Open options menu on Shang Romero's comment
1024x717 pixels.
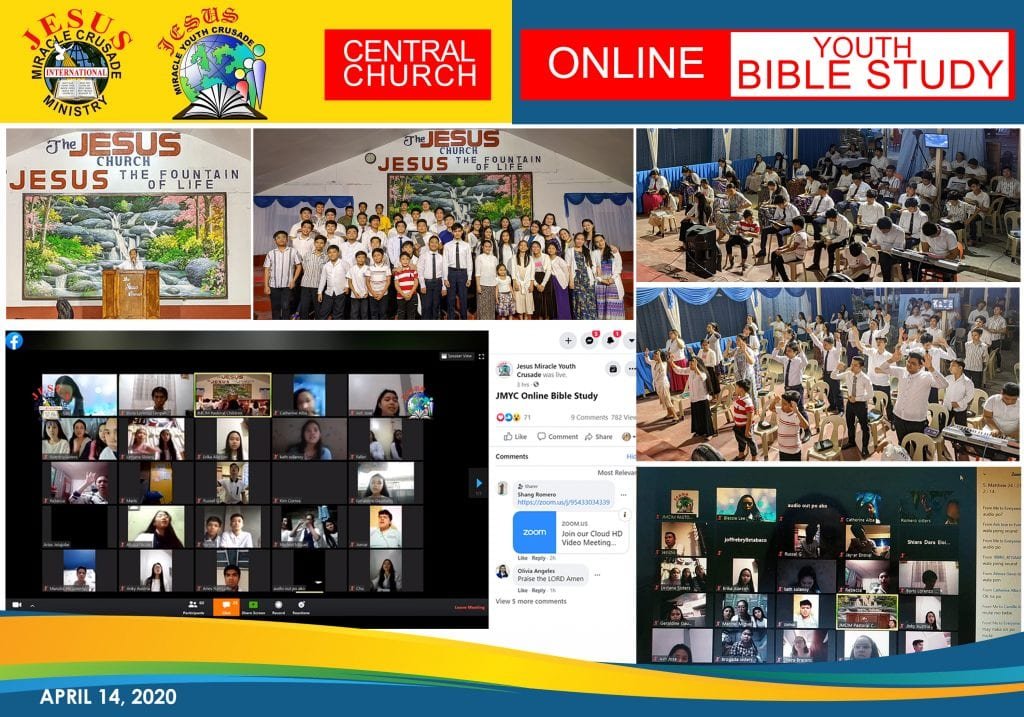pyautogui.click(x=624, y=495)
